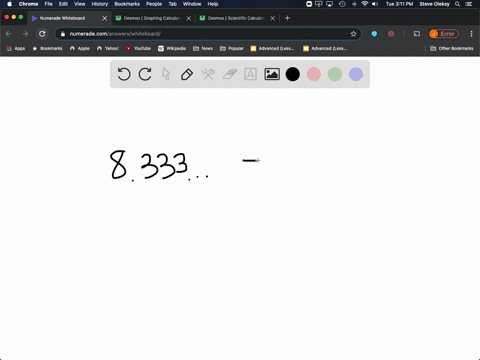The image size is (480, 360).
Task: Open the Chrome application menu
Action: 28,4
